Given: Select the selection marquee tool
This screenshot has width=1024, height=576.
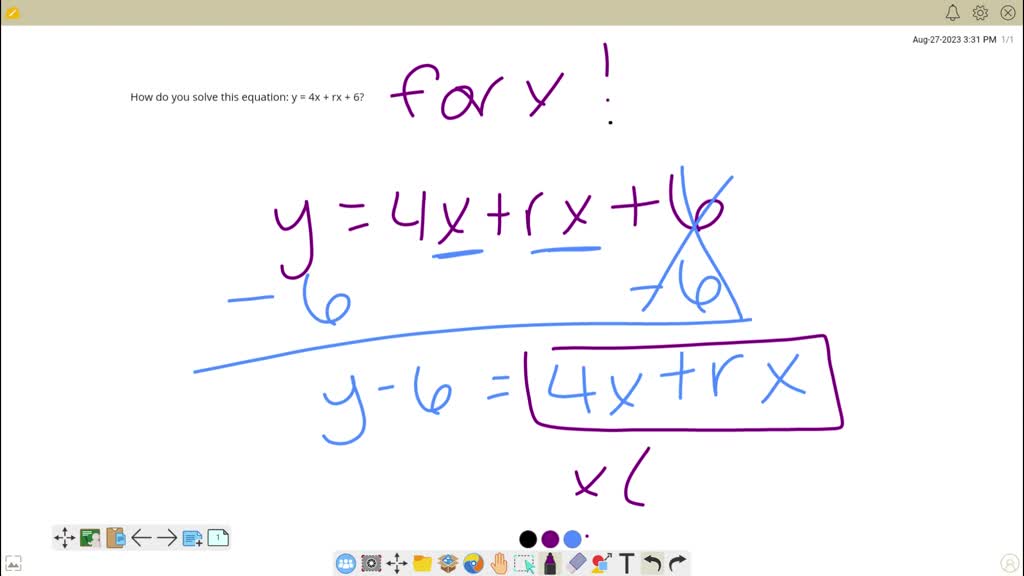Looking at the screenshot, I should point(524,563).
